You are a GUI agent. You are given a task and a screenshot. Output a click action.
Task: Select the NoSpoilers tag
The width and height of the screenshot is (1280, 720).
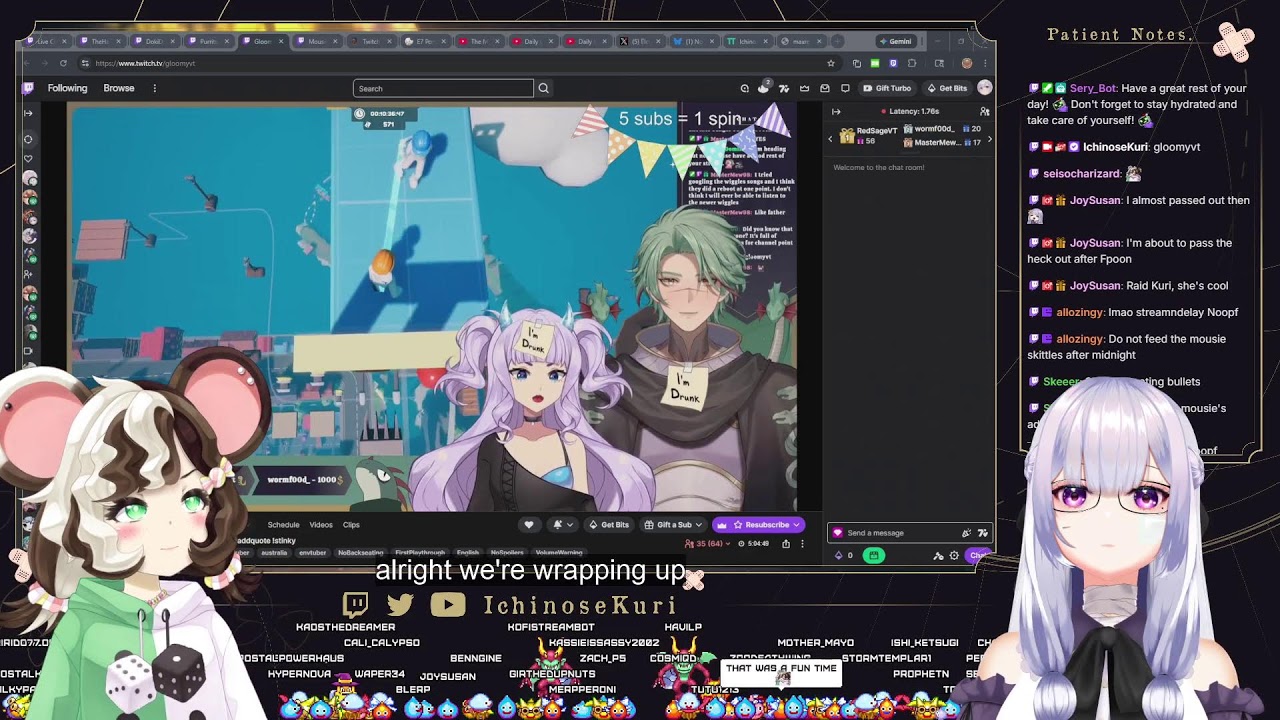pyautogui.click(x=507, y=553)
